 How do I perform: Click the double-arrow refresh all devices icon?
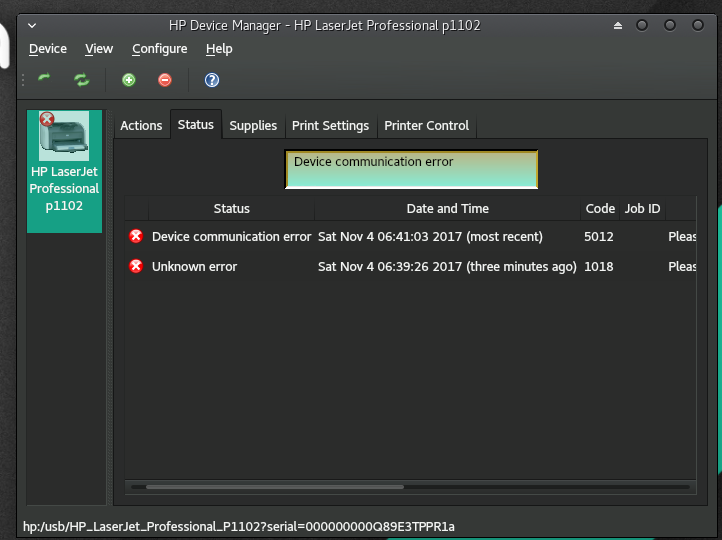click(81, 80)
